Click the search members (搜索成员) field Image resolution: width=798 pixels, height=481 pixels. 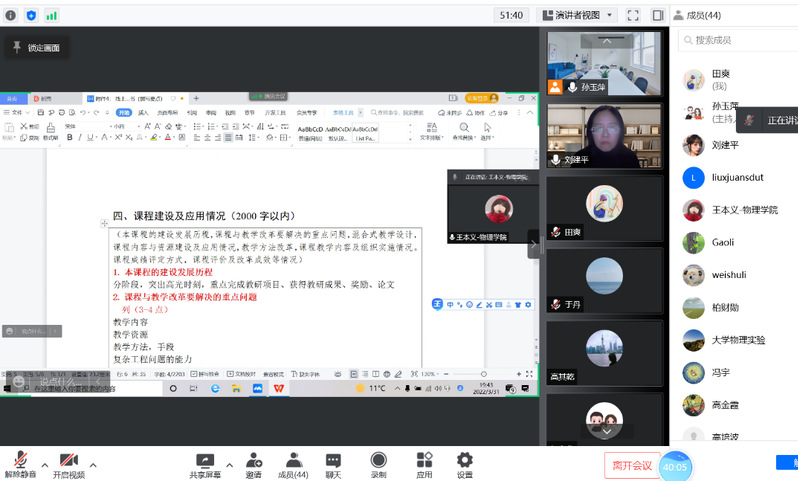coord(740,40)
